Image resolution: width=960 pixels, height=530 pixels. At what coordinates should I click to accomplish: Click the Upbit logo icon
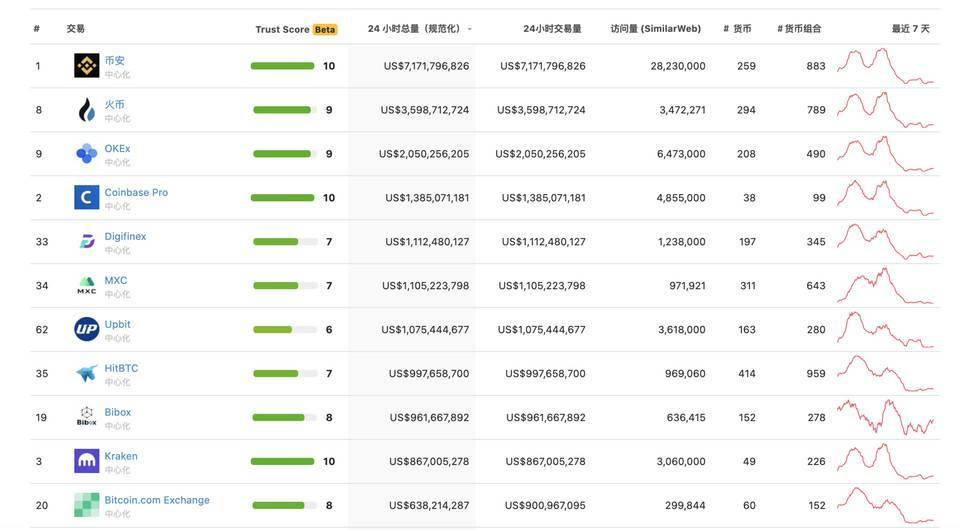(x=86, y=329)
